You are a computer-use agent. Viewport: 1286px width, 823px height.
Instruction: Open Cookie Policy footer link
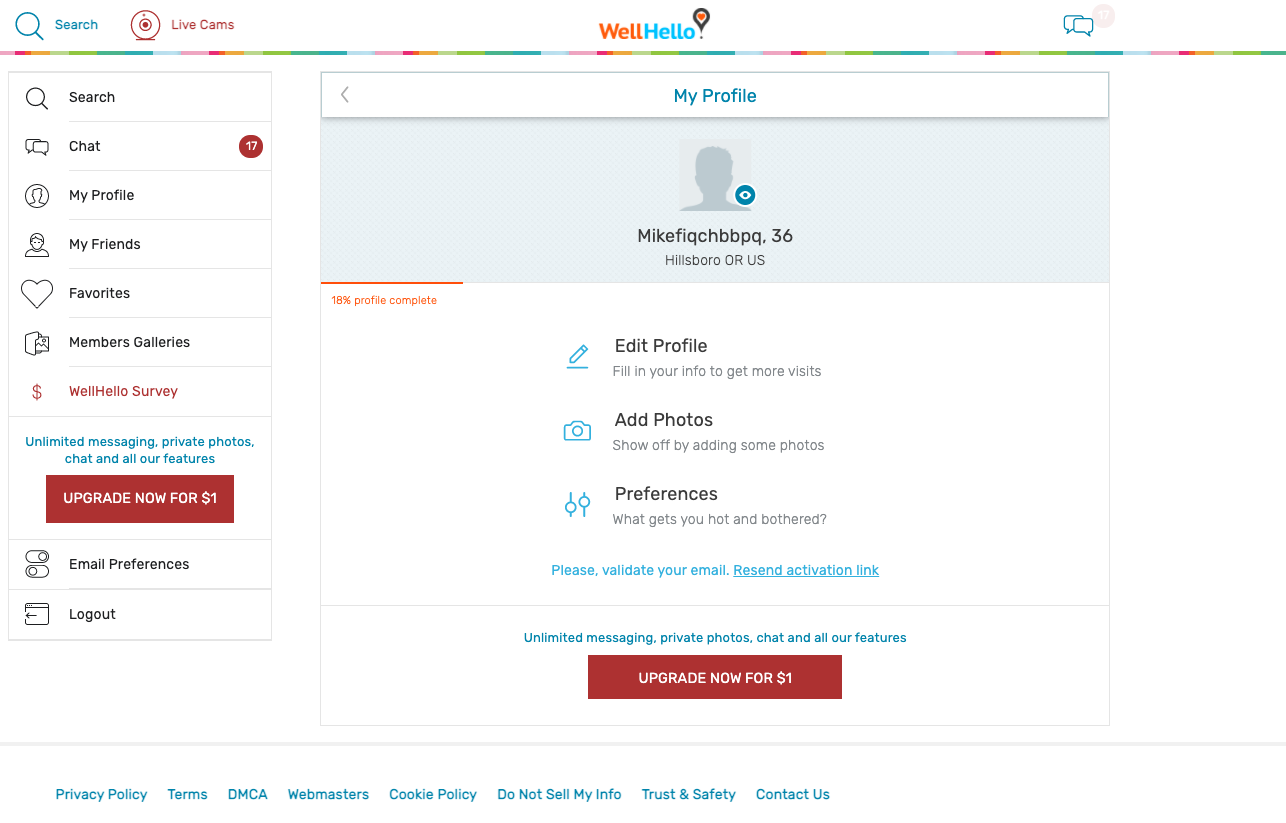click(x=433, y=794)
